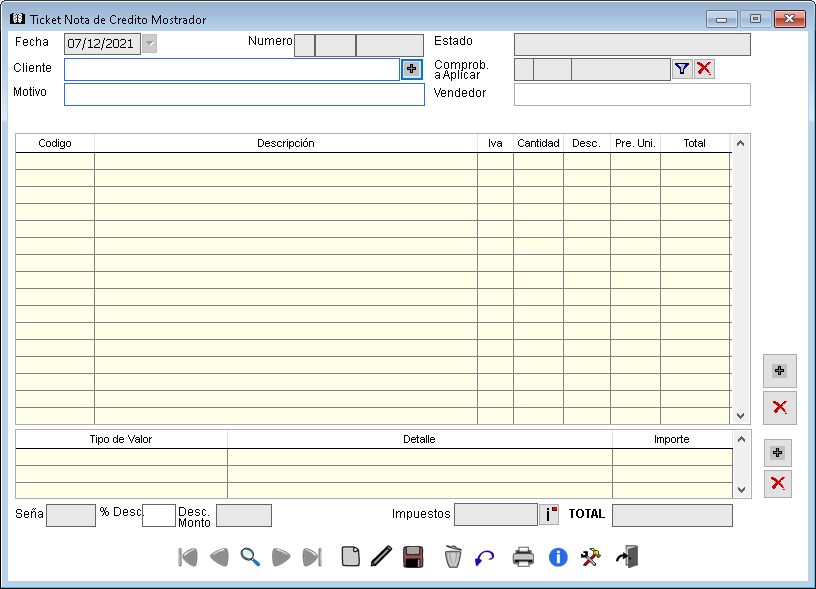Open the Fecha date dropdown arrow
This screenshot has height=589, width=816.
pyautogui.click(x=149, y=43)
